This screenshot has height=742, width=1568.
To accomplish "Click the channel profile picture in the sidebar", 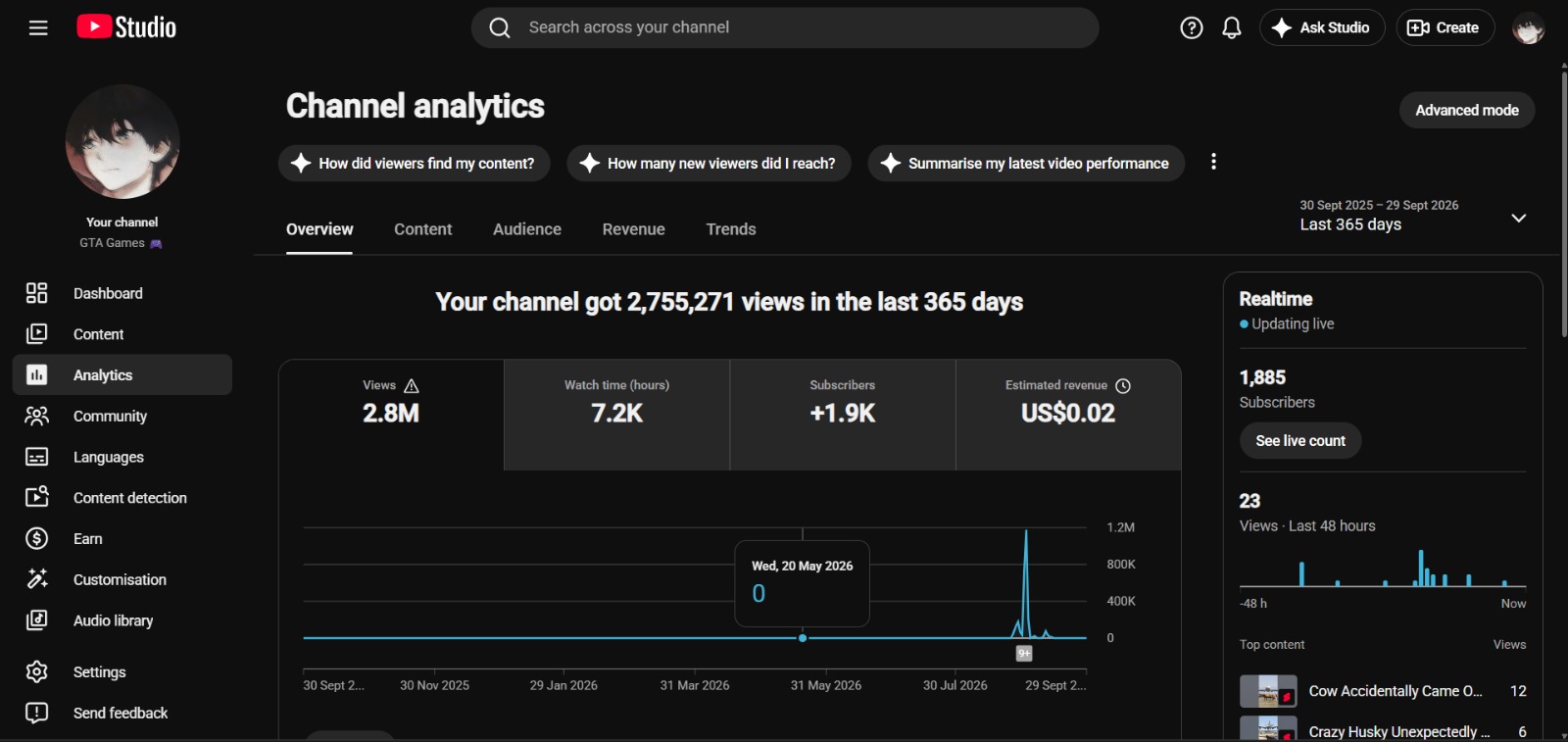I will point(122,141).
